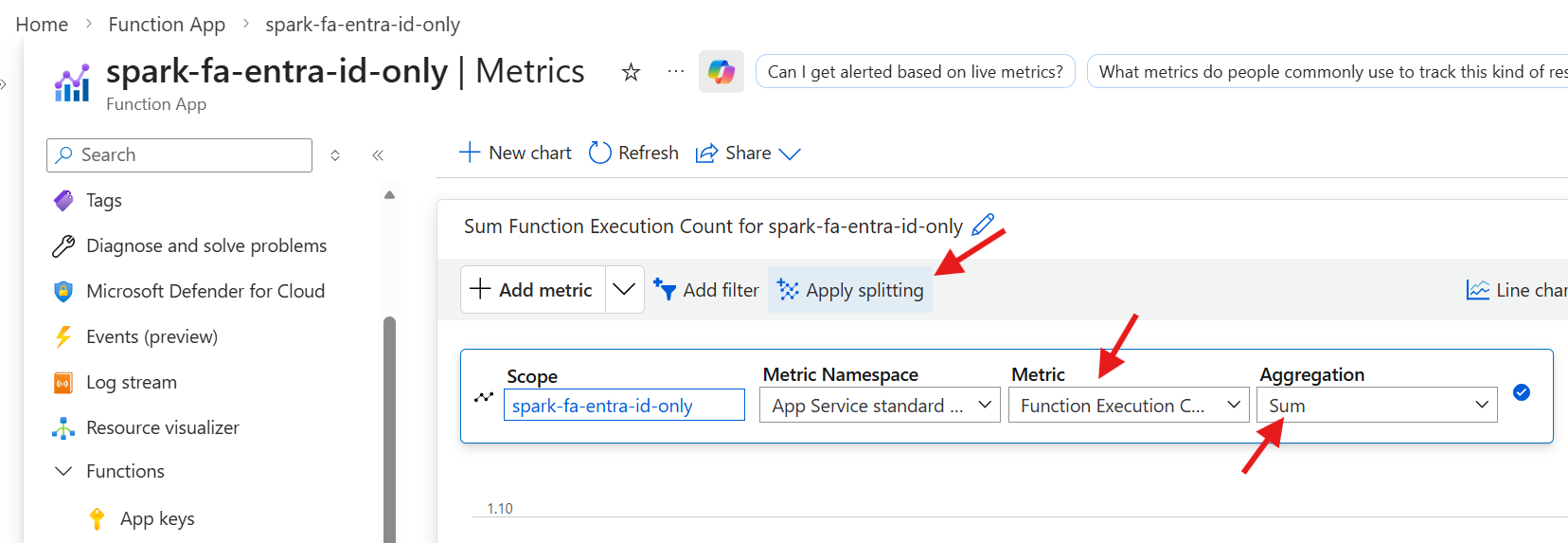Edit the chart title with pencil icon

pyautogui.click(x=983, y=226)
